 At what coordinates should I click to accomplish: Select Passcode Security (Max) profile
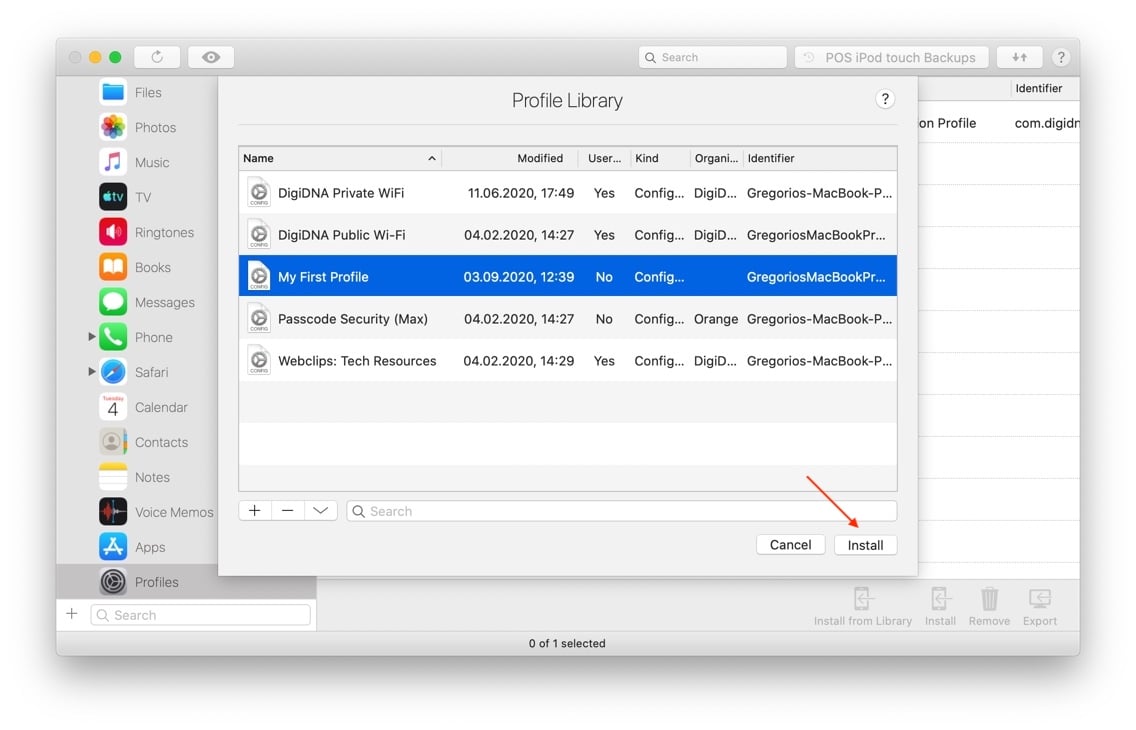click(x=568, y=319)
